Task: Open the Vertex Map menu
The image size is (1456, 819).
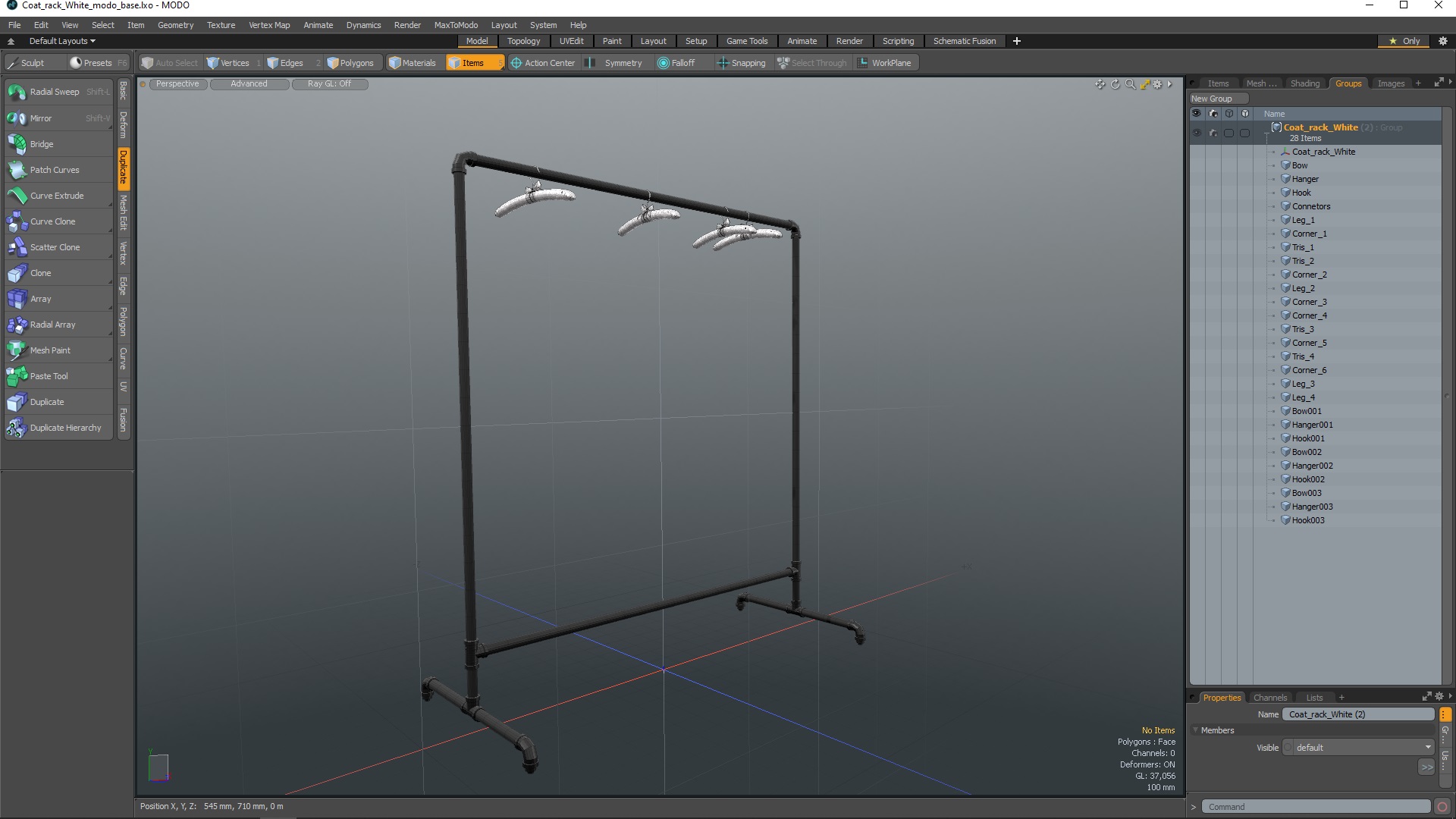Action: pyautogui.click(x=269, y=25)
